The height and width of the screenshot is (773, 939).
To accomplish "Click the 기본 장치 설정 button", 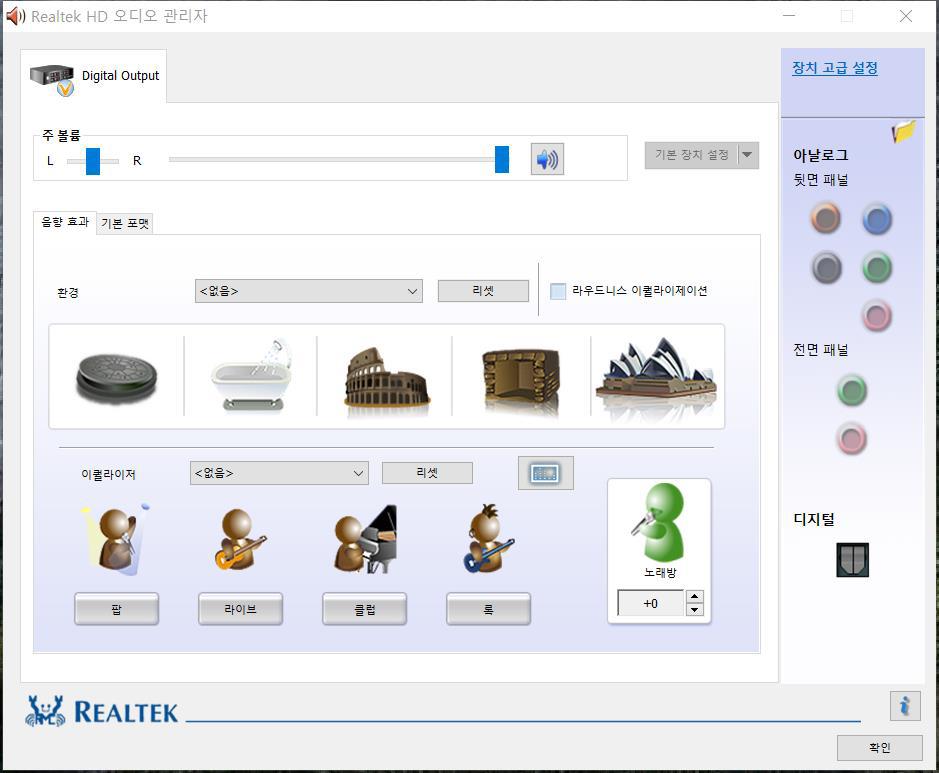I will tap(692, 155).
